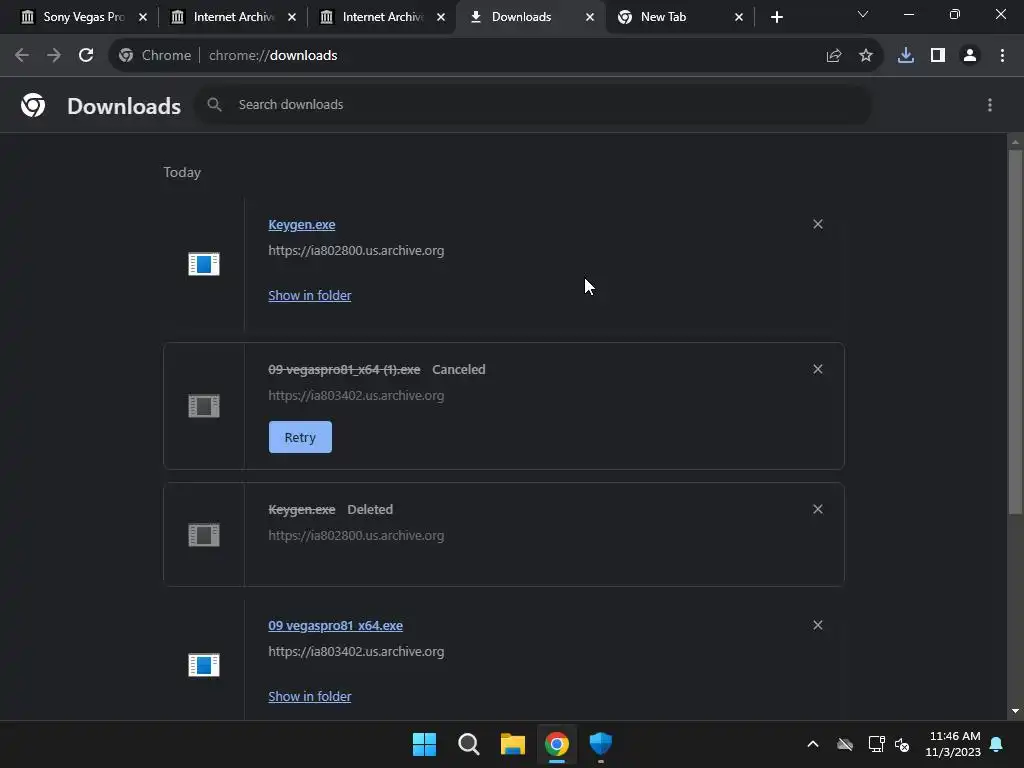Remove canceled 09-vegaspro81_x64 (1).exe entry

click(818, 369)
